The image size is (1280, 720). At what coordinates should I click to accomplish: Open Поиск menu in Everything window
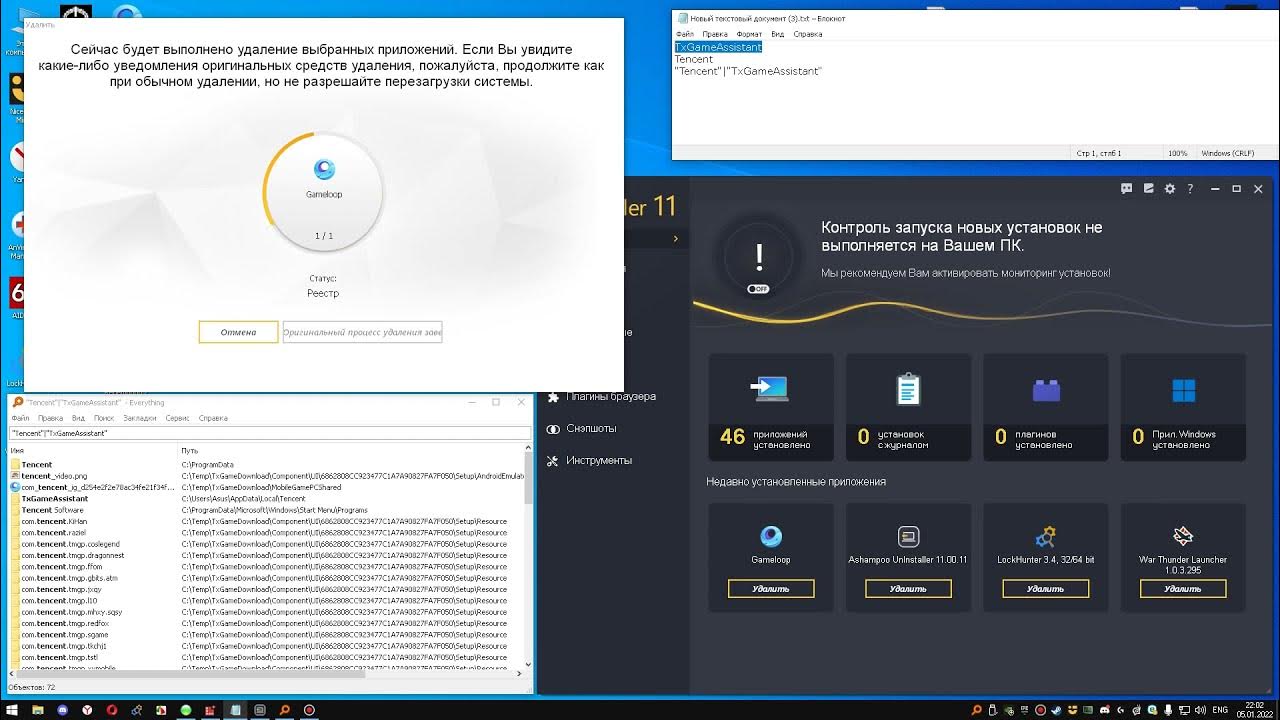coord(103,418)
